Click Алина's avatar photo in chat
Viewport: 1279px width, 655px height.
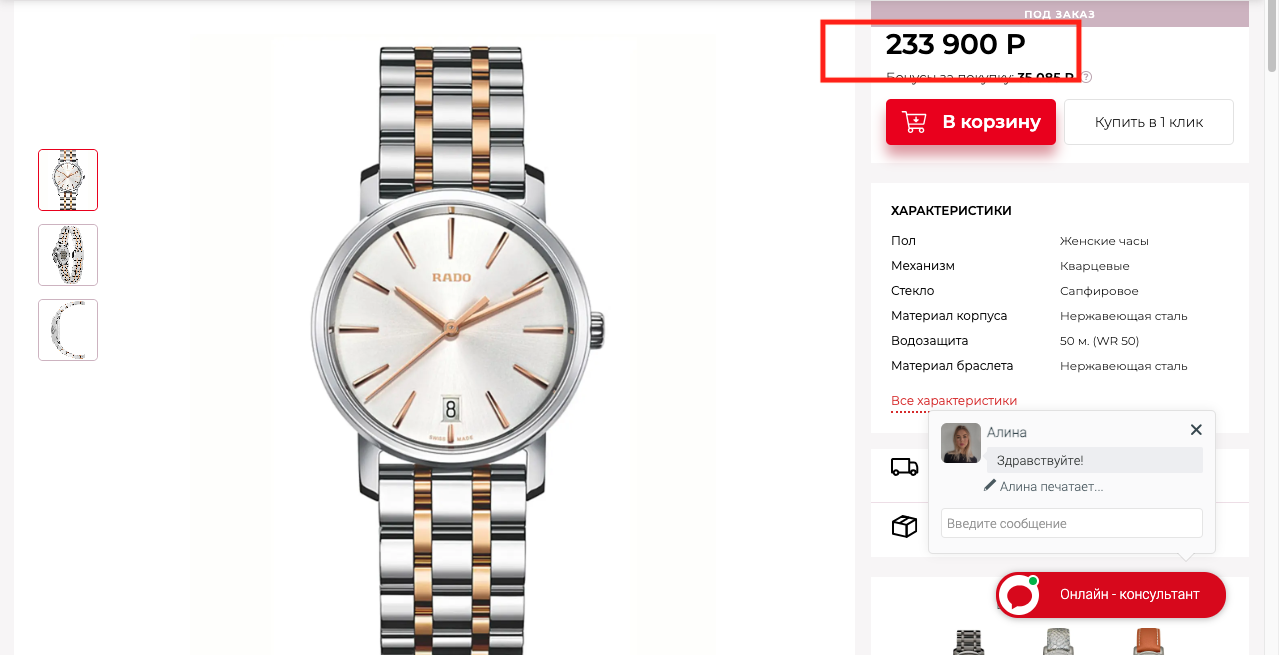coord(961,443)
